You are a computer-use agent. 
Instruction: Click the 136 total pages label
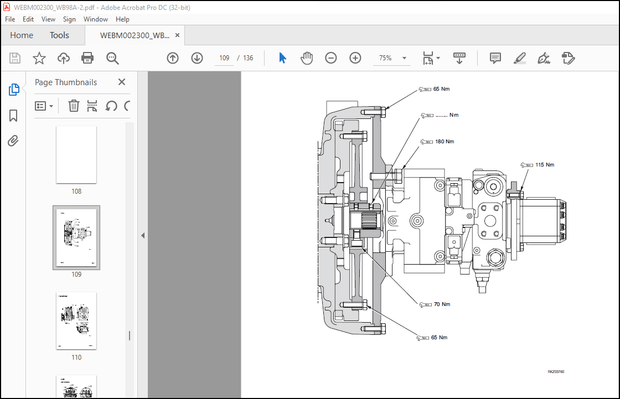(248, 58)
